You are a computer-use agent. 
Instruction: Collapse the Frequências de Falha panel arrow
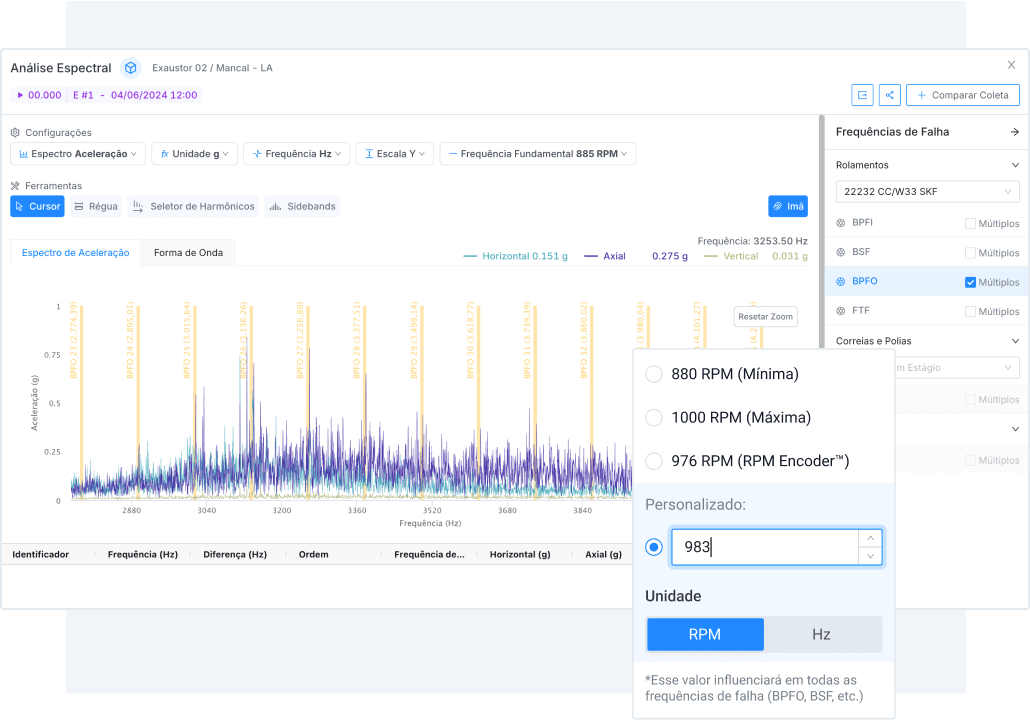click(x=1014, y=132)
